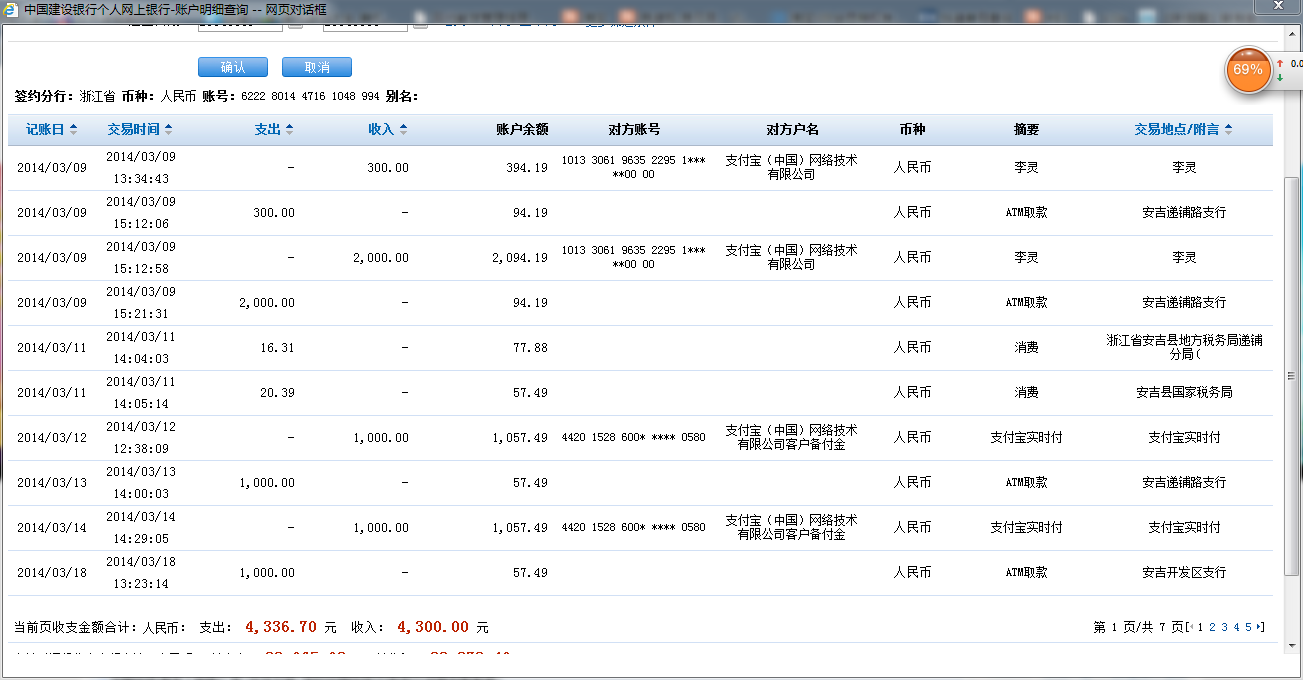Click the dialog icon in title bar

tap(11, 9)
